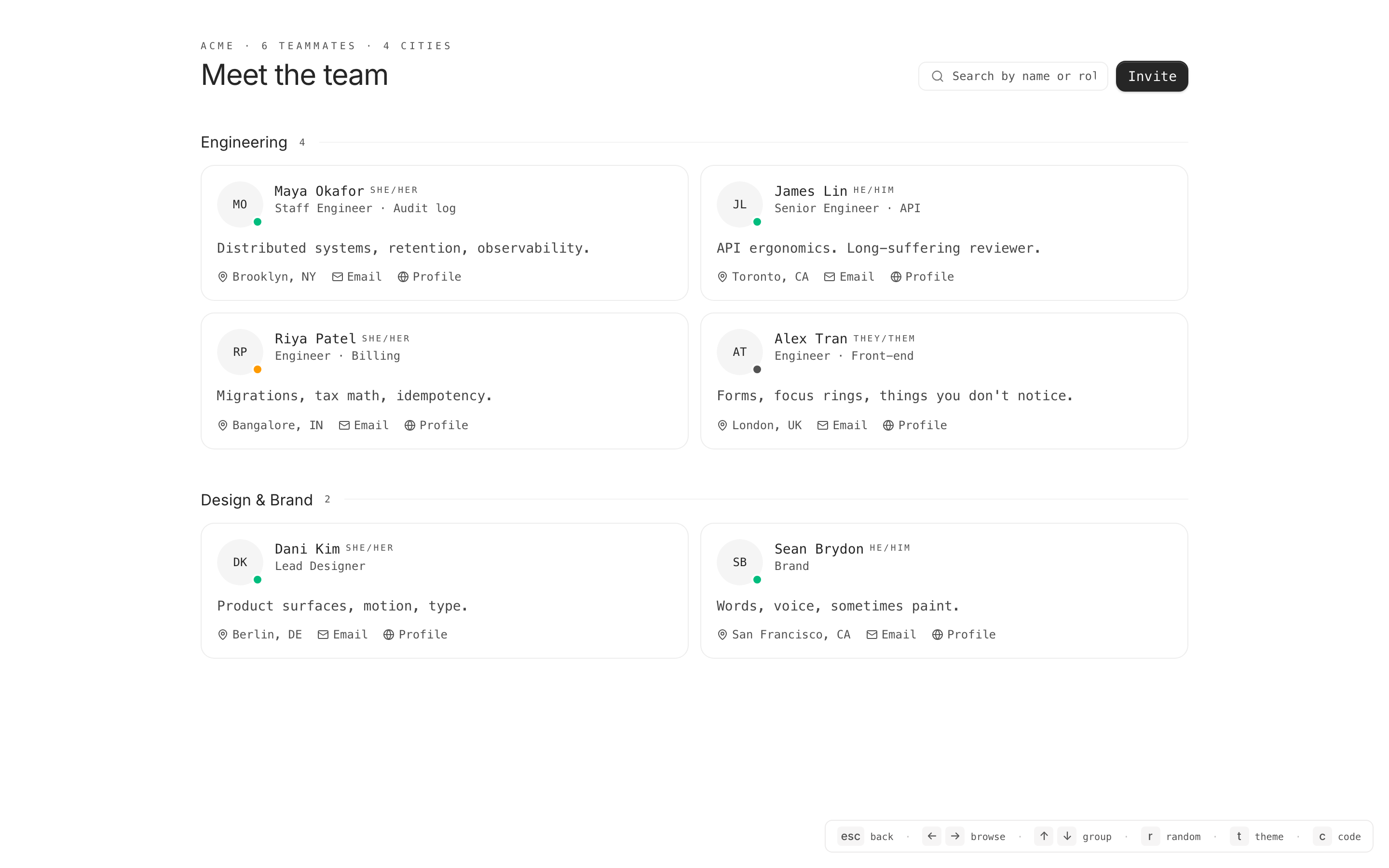Click the esc back key hint
This screenshot has height=868, width=1389.
(850, 837)
